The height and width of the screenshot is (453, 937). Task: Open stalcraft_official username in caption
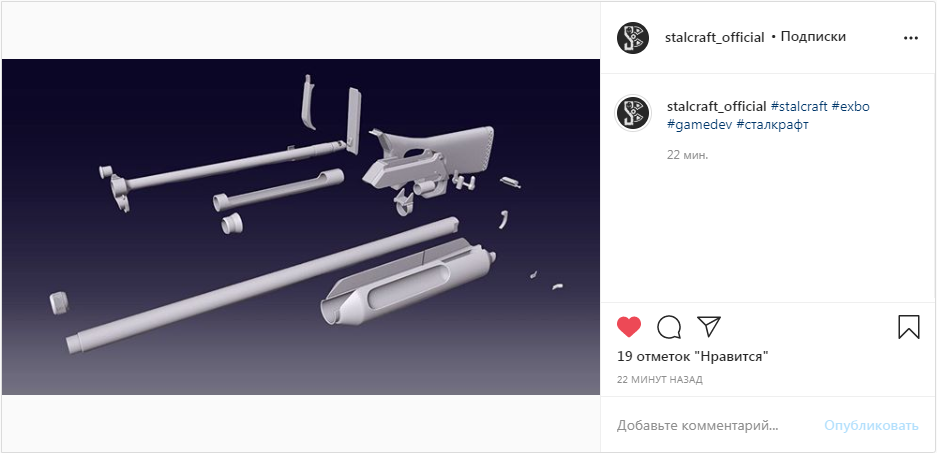coord(716,106)
